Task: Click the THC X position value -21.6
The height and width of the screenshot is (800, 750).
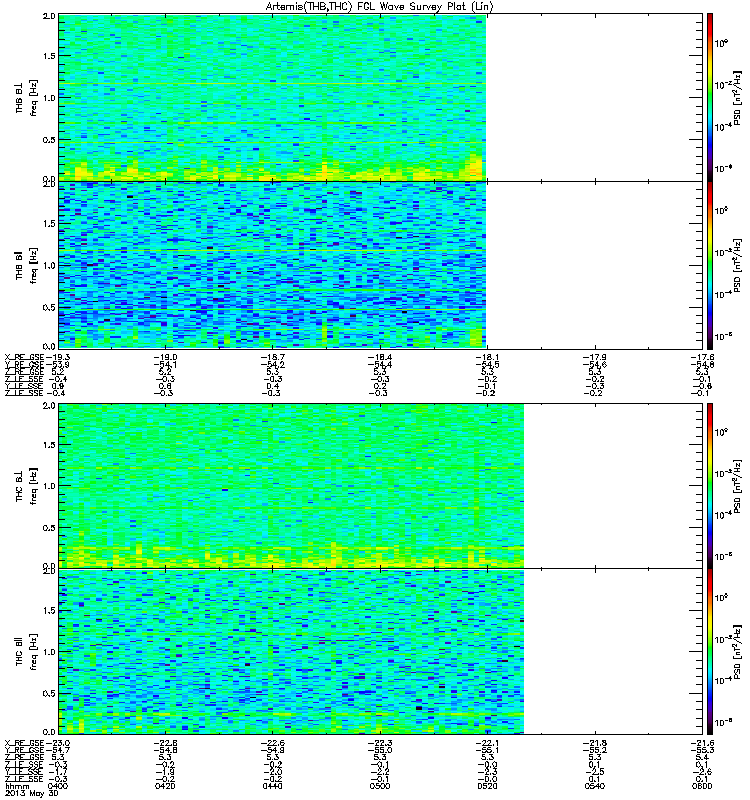Action: (703, 743)
